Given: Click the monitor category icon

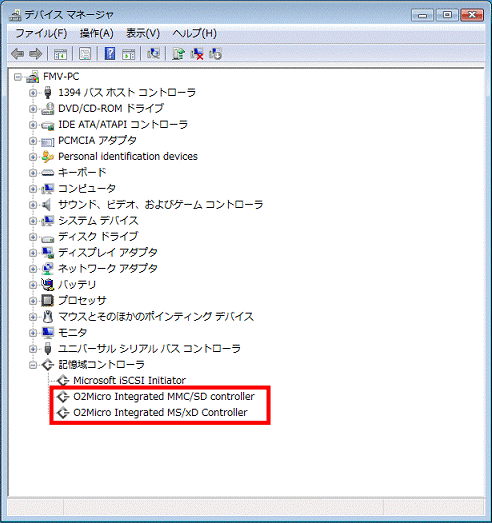Looking at the screenshot, I should pyautogui.click(x=48, y=333).
